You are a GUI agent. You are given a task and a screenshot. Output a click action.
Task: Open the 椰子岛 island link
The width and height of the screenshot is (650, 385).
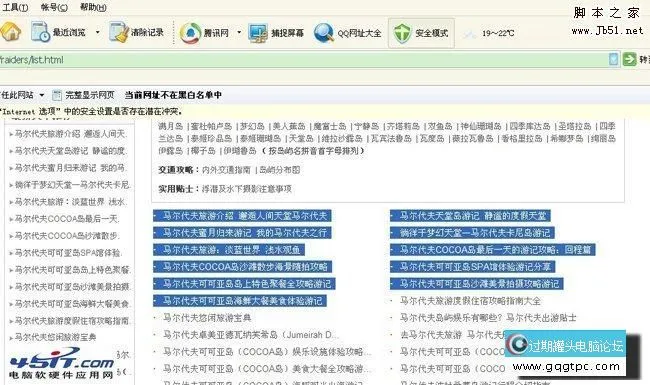(203, 151)
